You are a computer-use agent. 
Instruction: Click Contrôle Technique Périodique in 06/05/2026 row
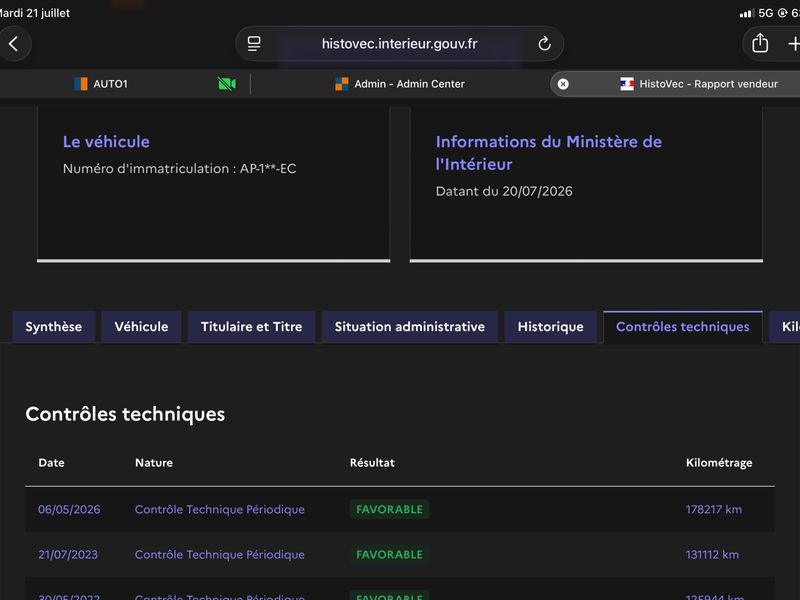click(219, 509)
